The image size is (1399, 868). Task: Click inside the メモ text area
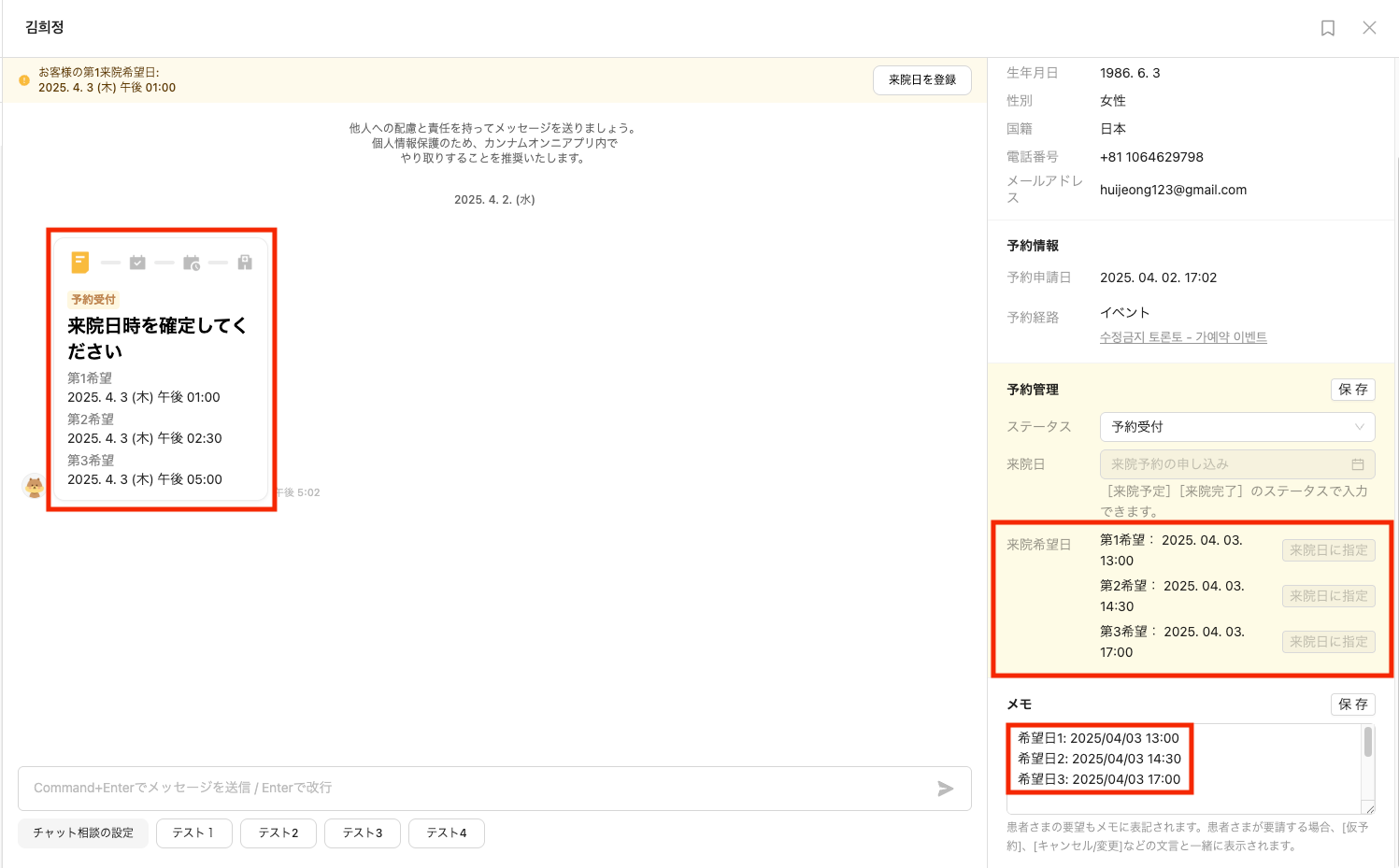1191,769
